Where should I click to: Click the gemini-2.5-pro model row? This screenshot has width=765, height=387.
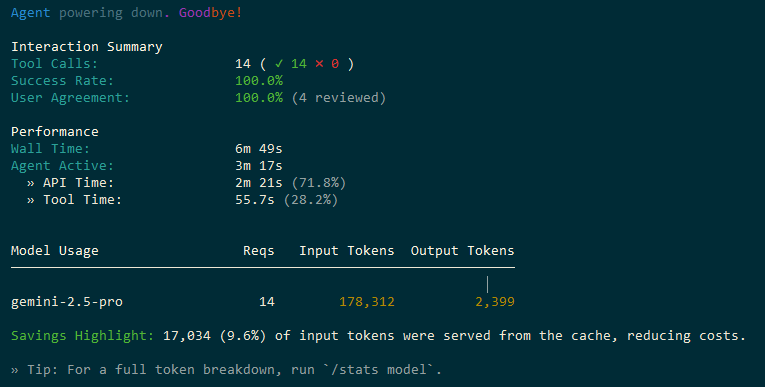coord(262,302)
